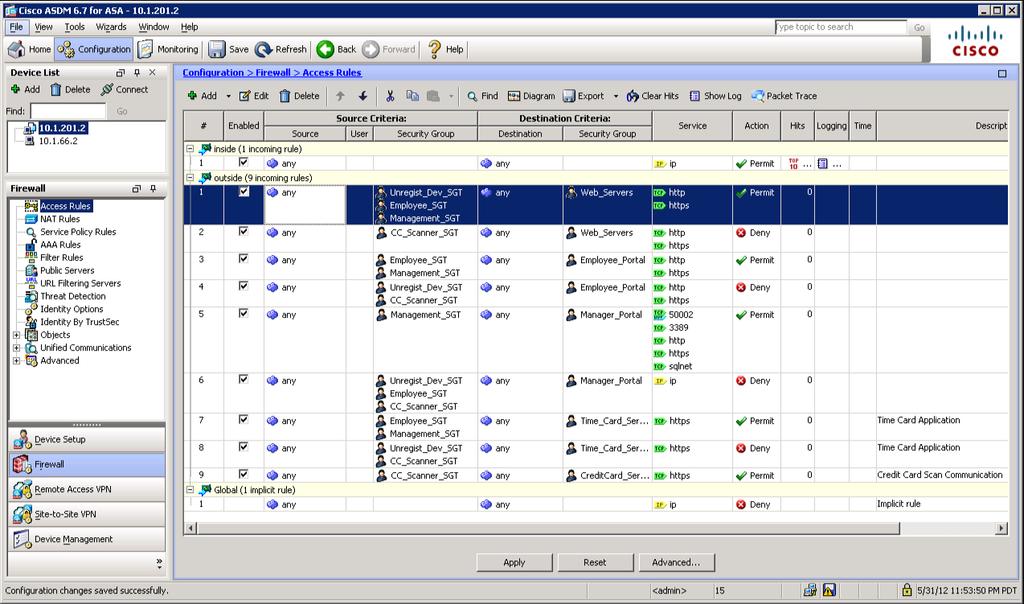
Task: Open Site-to-Site VPN section
Action: click(x=87, y=514)
